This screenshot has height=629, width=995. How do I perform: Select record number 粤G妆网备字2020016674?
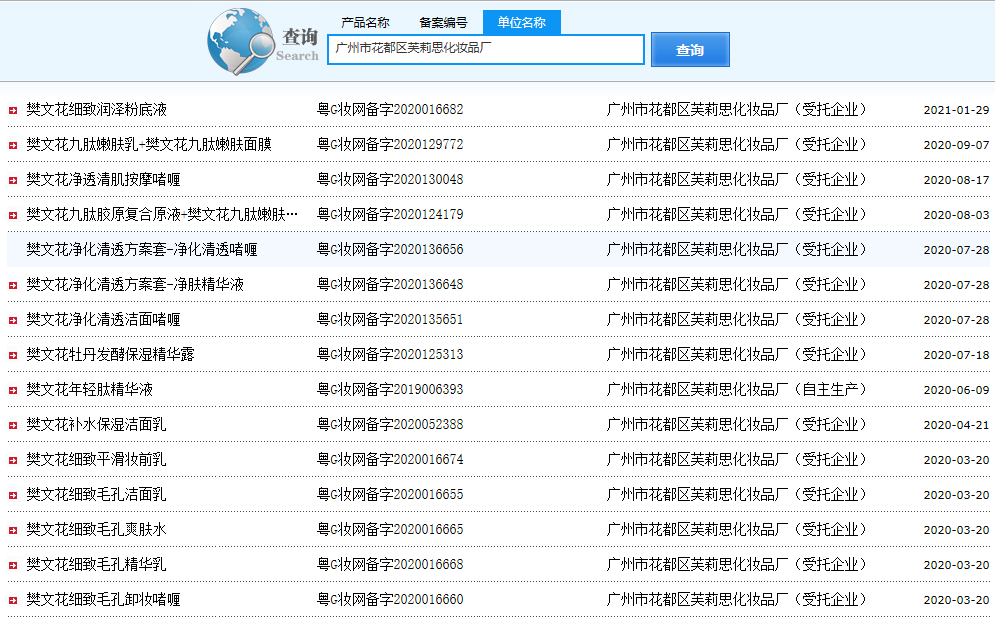[390, 459]
